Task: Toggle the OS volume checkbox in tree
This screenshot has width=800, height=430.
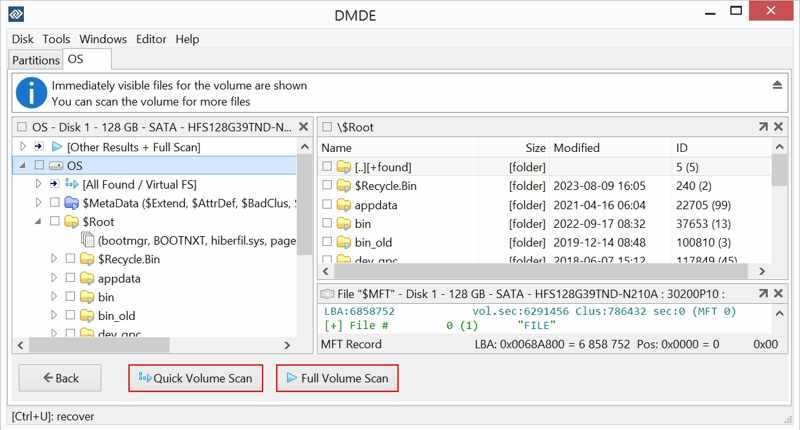Action: (x=38, y=165)
